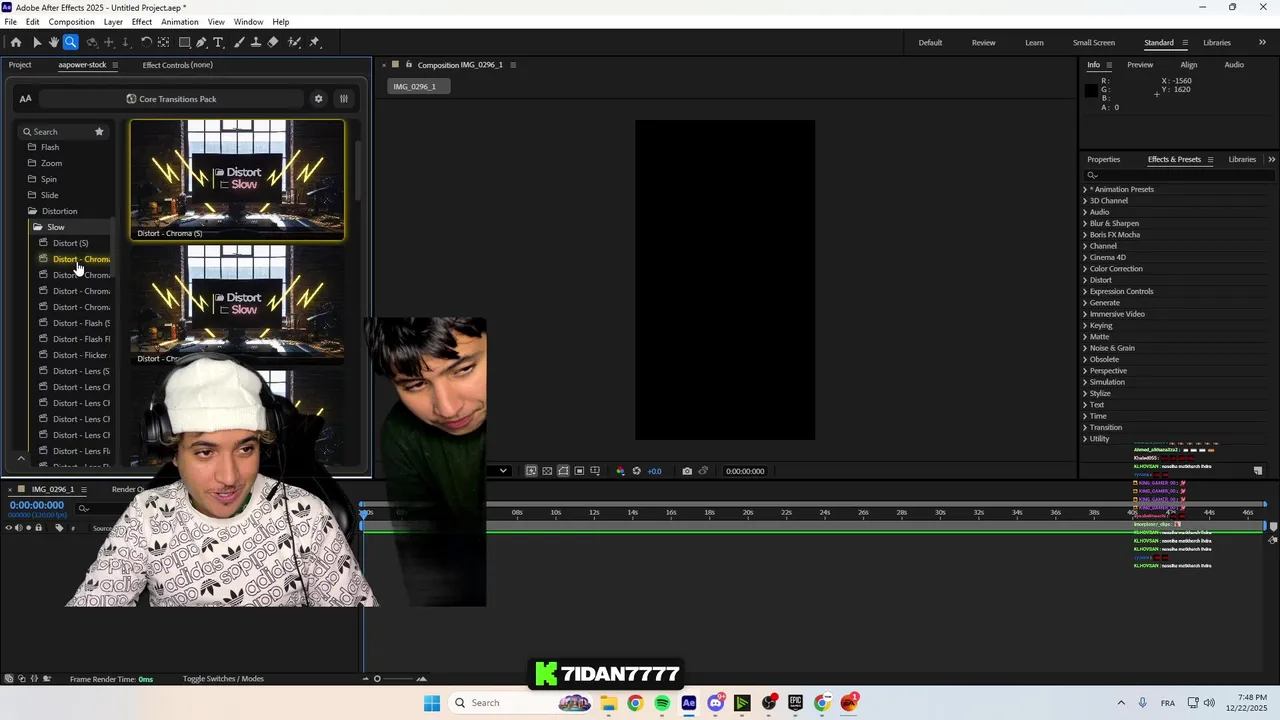Open the Composition menu
Viewport: 1280px width, 720px height.
click(x=71, y=22)
